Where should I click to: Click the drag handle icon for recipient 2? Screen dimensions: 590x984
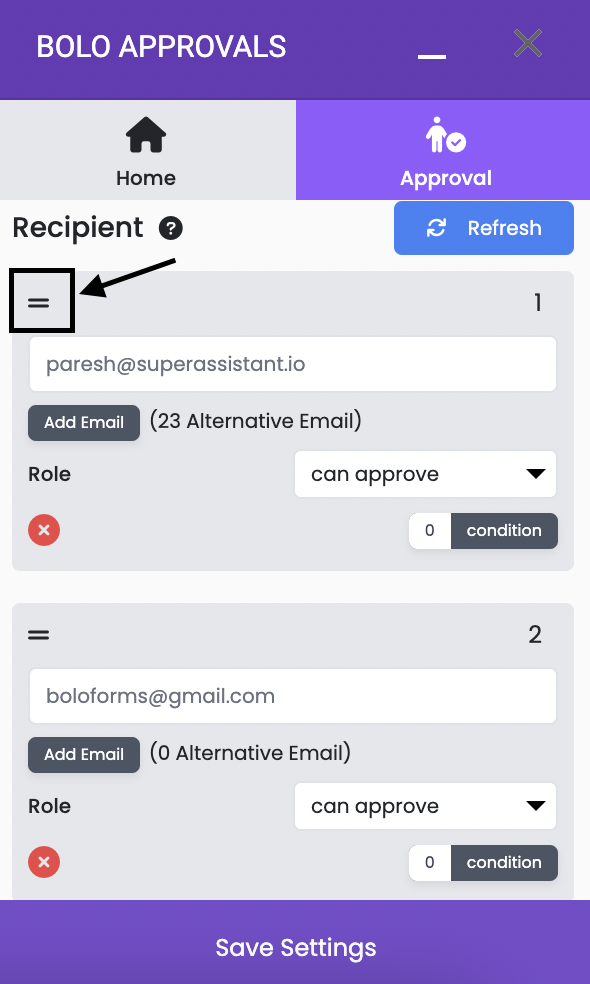[38, 634]
